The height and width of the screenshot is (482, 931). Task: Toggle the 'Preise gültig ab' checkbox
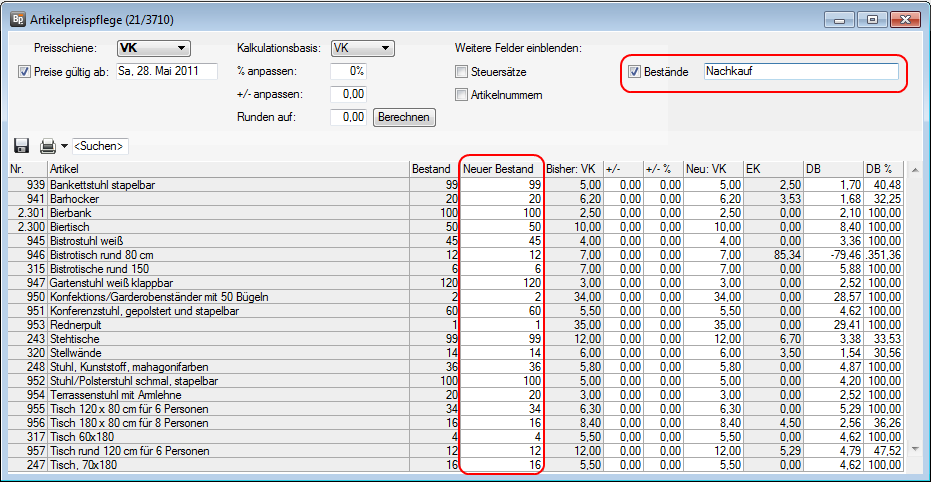[x=25, y=71]
